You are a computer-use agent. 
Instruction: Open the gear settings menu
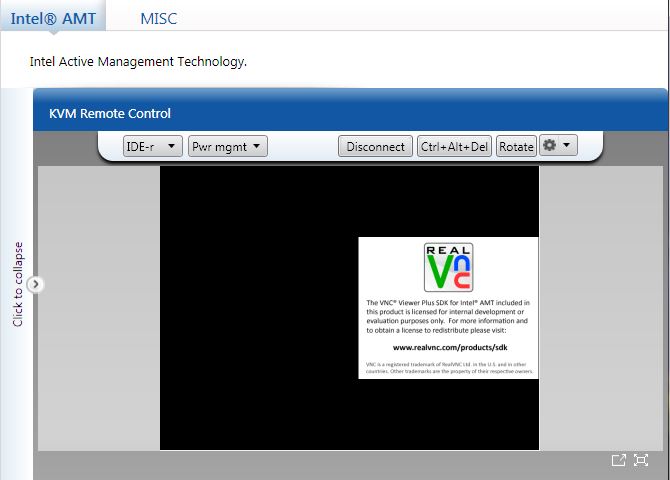coord(558,145)
